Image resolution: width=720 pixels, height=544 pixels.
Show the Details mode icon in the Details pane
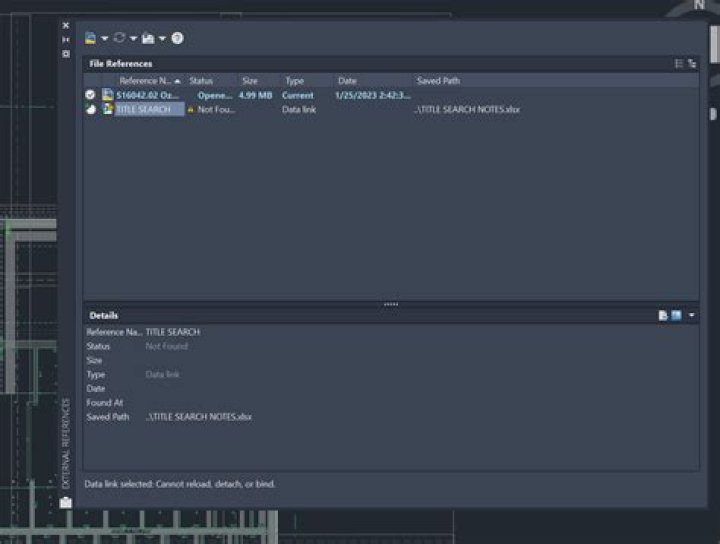663,315
